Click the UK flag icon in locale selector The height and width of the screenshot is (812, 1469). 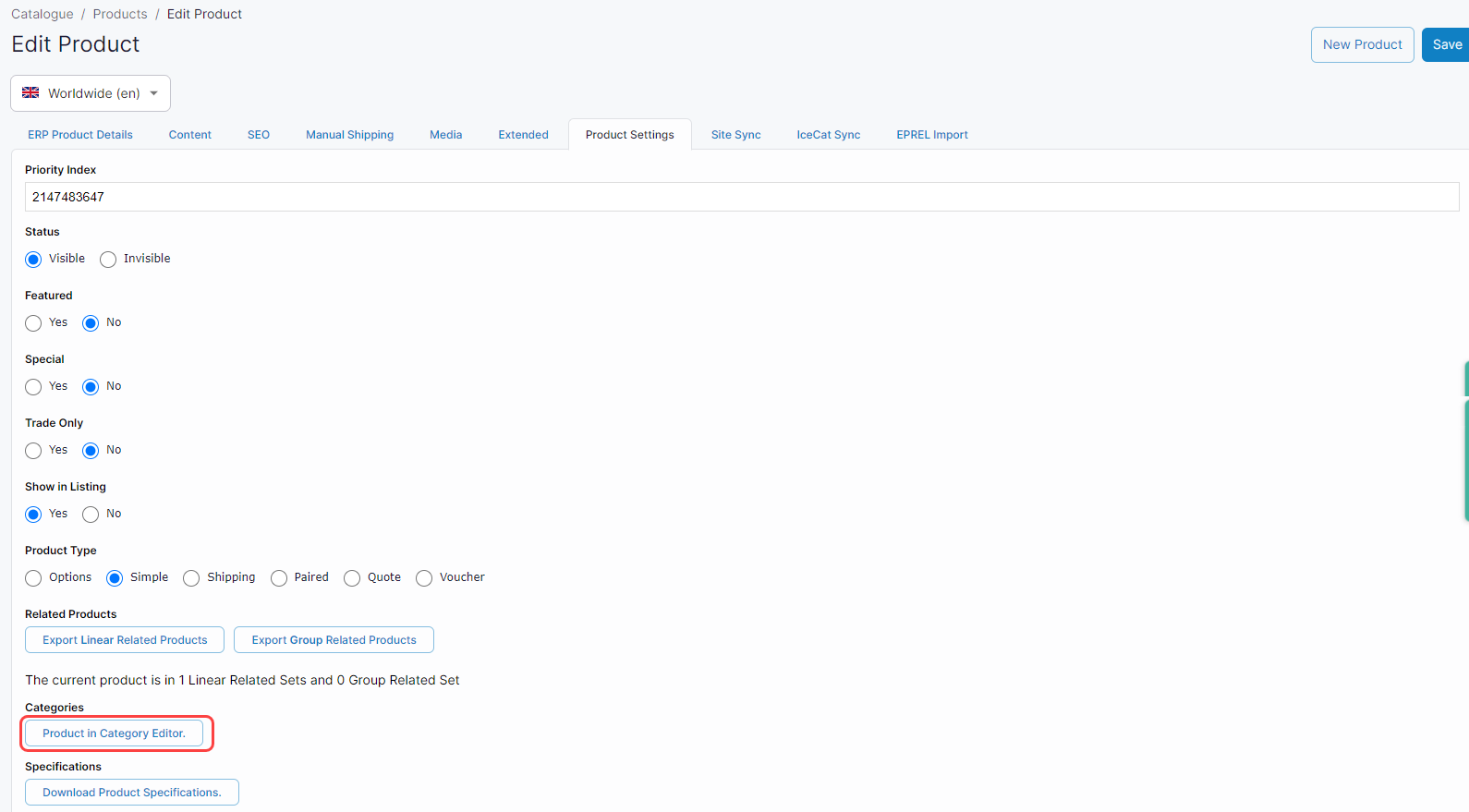coord(30,92)
